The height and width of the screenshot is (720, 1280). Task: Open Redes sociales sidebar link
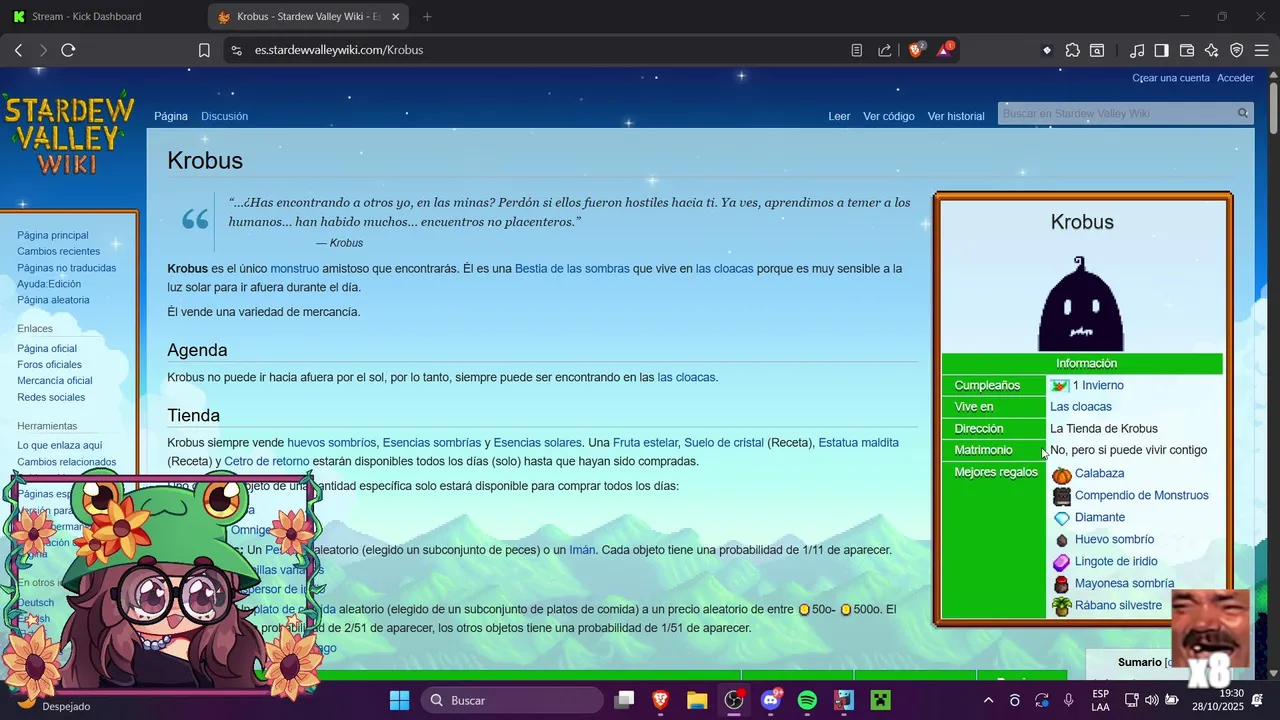(x=51, y=397)
